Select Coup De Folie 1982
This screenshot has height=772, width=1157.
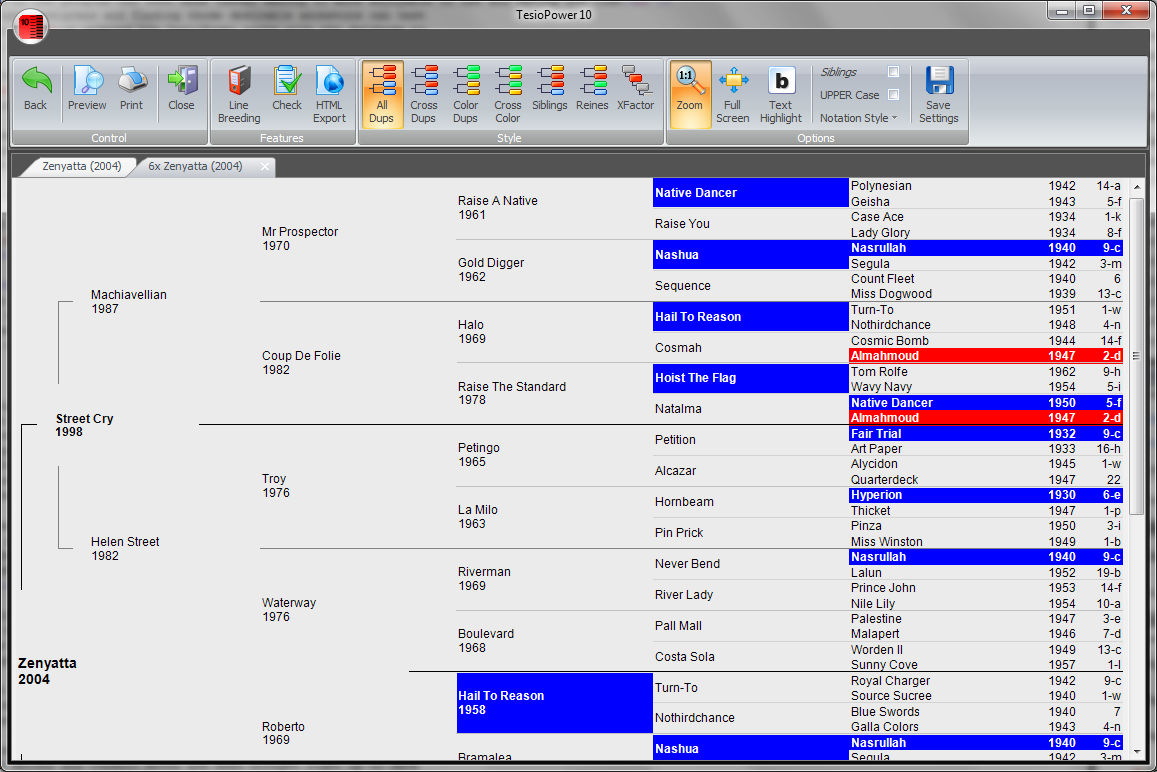pos(301,362)
